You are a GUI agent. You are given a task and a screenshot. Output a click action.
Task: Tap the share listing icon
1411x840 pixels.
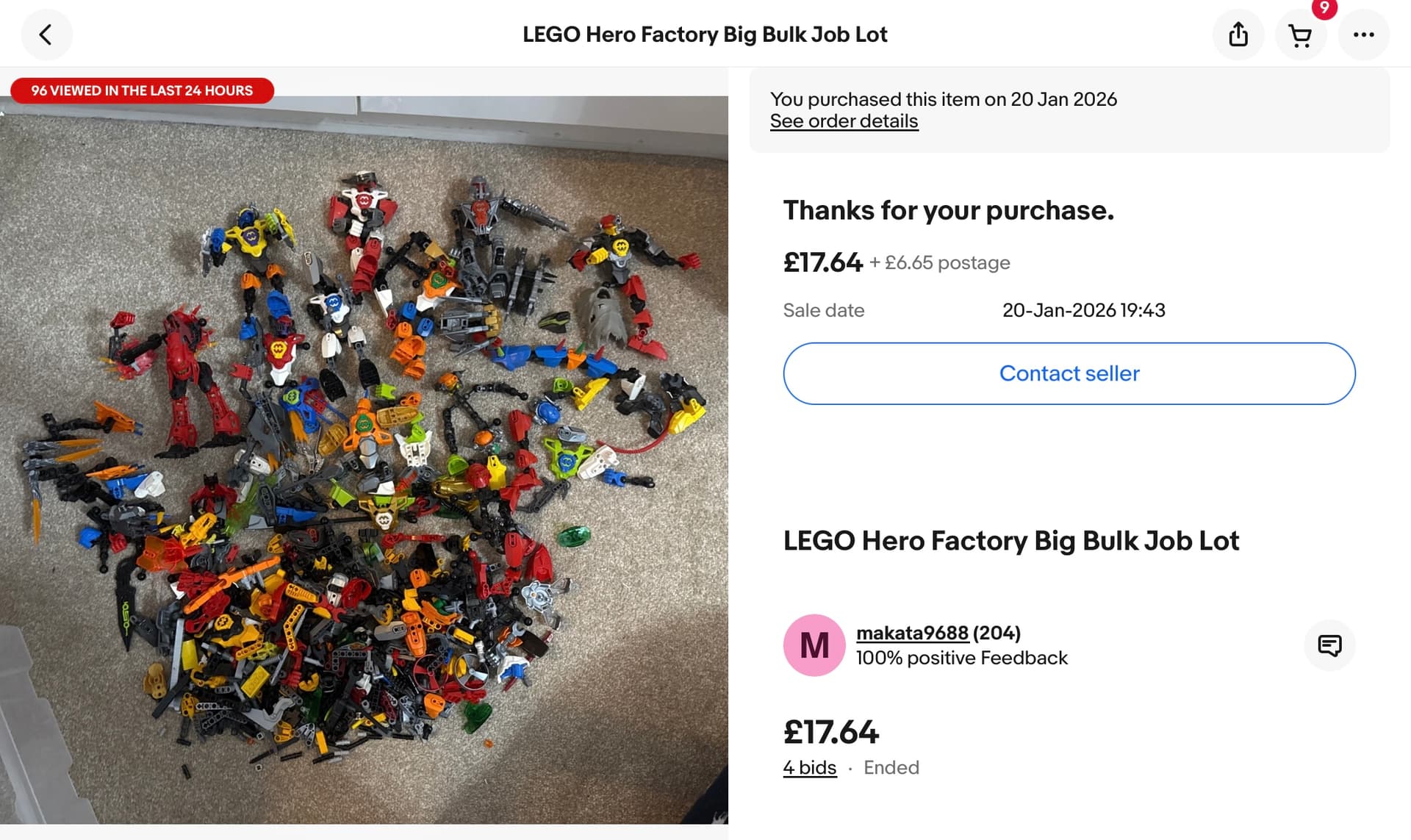coord(1238,35)
